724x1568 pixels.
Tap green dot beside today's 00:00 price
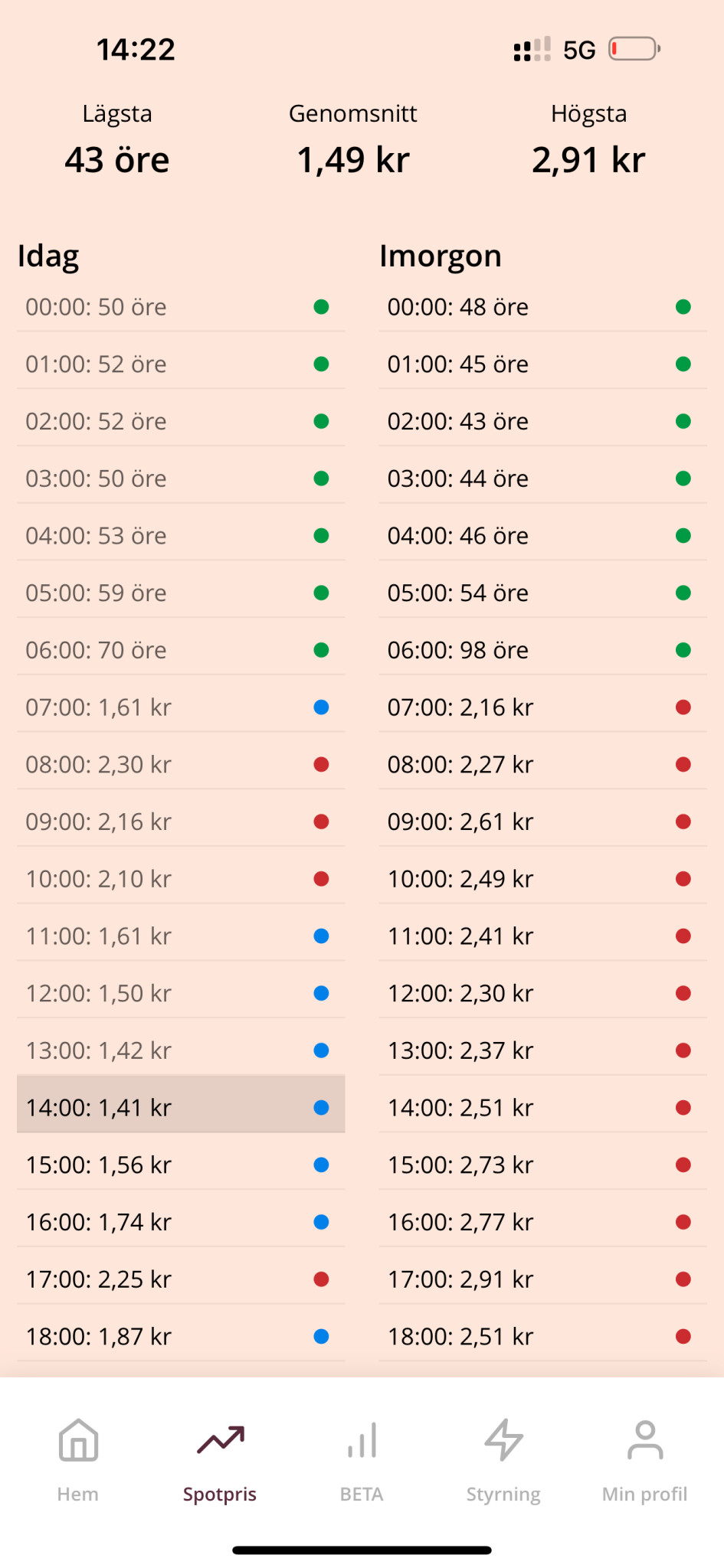[x=322, y=307]
